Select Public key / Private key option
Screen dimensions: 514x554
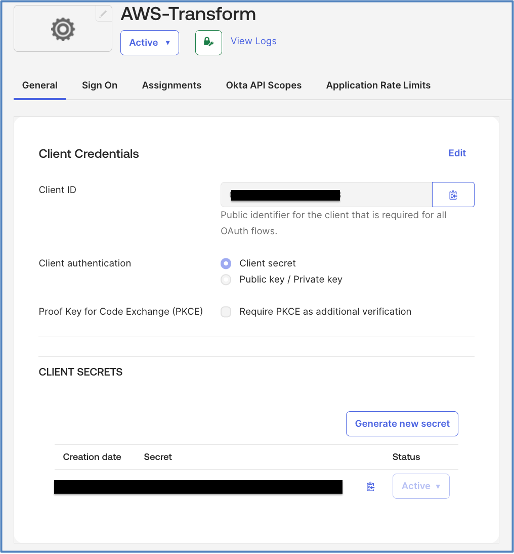pos(226,279)
